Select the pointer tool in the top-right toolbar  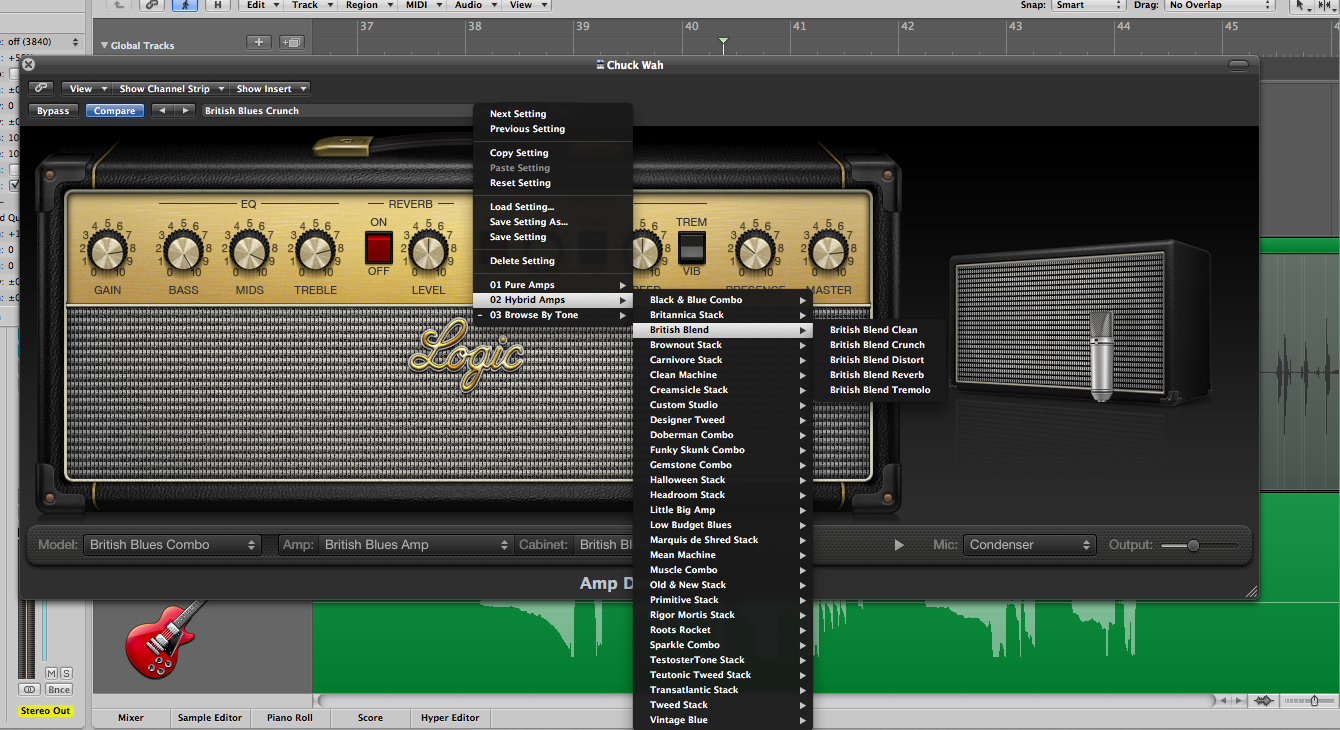(x=1300, y=5)
